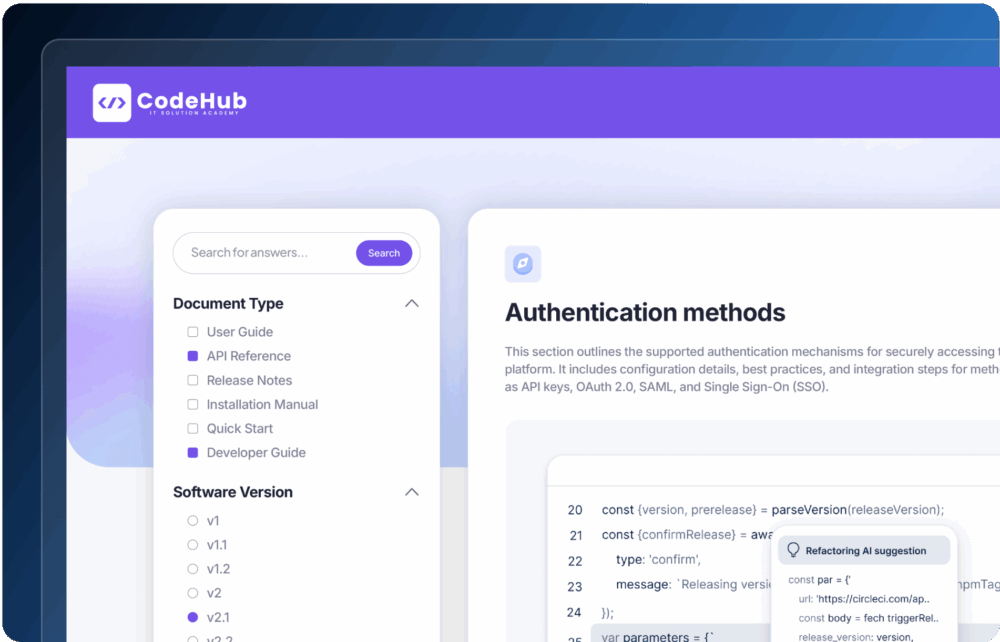This screenshot has height=642, width=1000.
Task: Select the v1.1 version option
Action: click(x=192, y=544)
